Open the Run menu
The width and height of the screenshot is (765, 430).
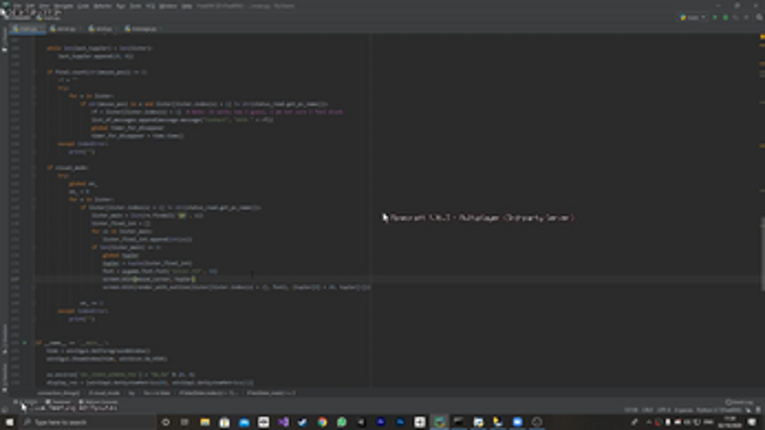121,6
